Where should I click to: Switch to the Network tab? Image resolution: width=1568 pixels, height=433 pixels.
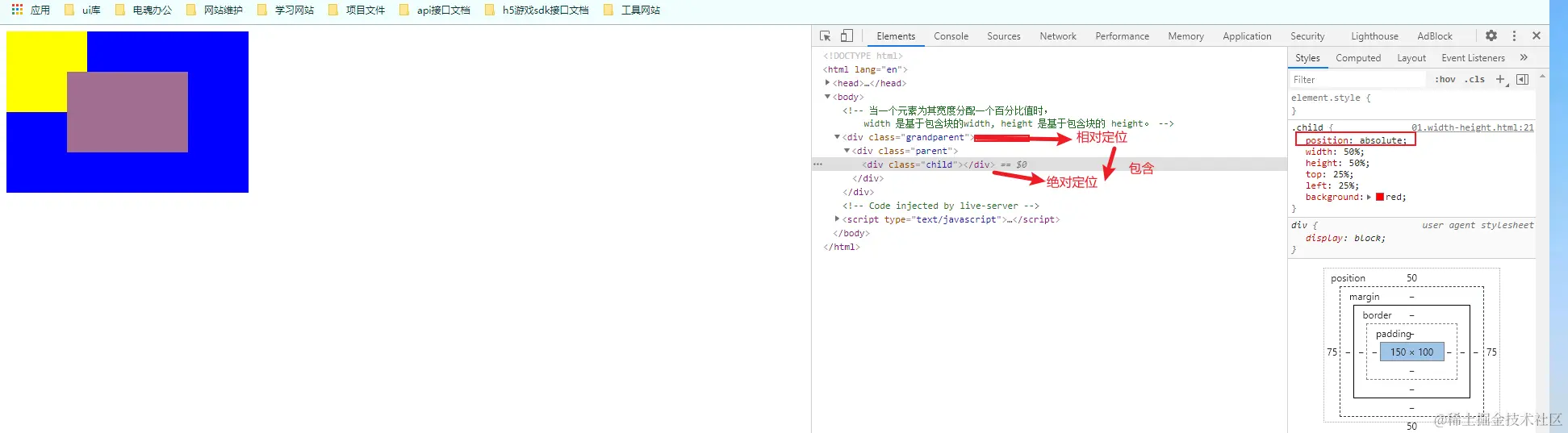[1058, 36]
